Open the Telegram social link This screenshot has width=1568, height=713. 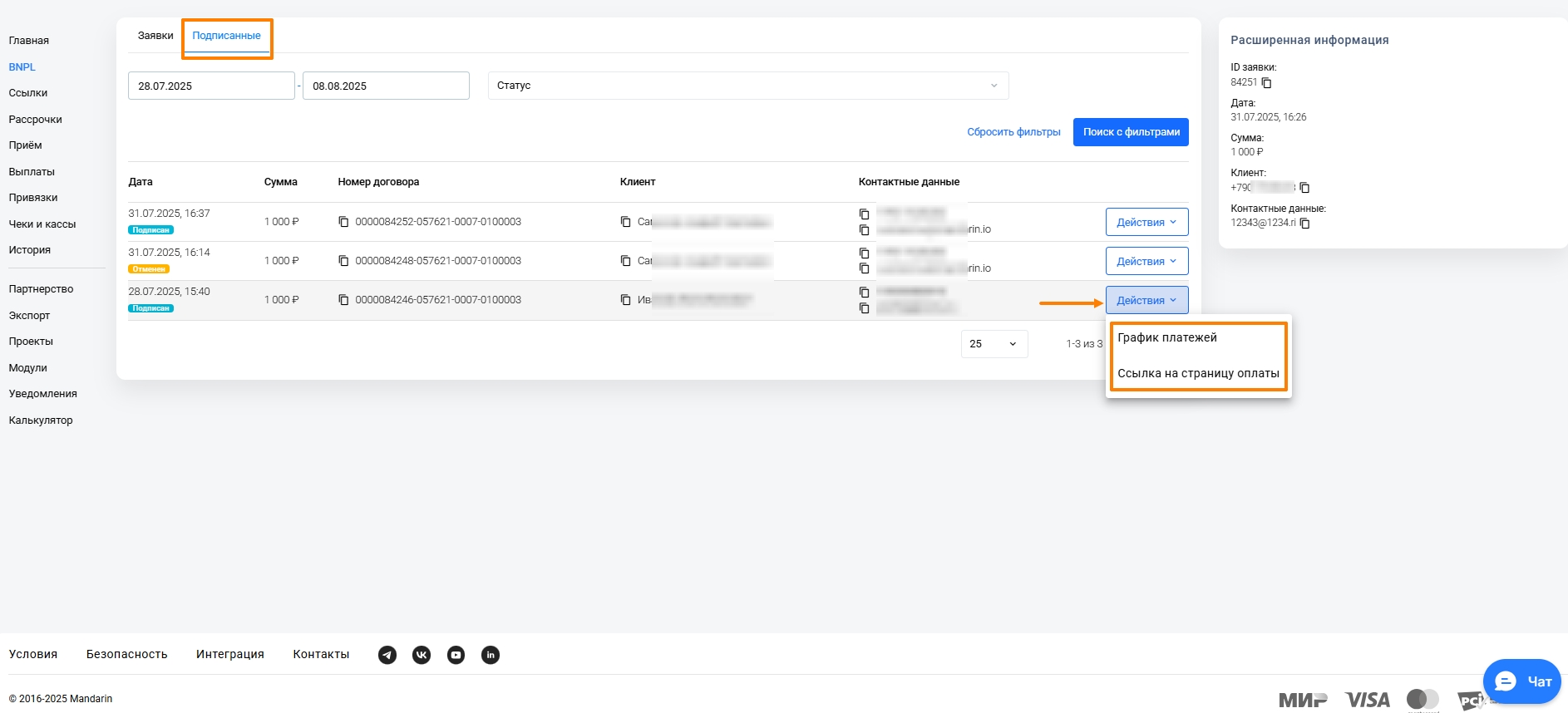click(x=387, y=655)
